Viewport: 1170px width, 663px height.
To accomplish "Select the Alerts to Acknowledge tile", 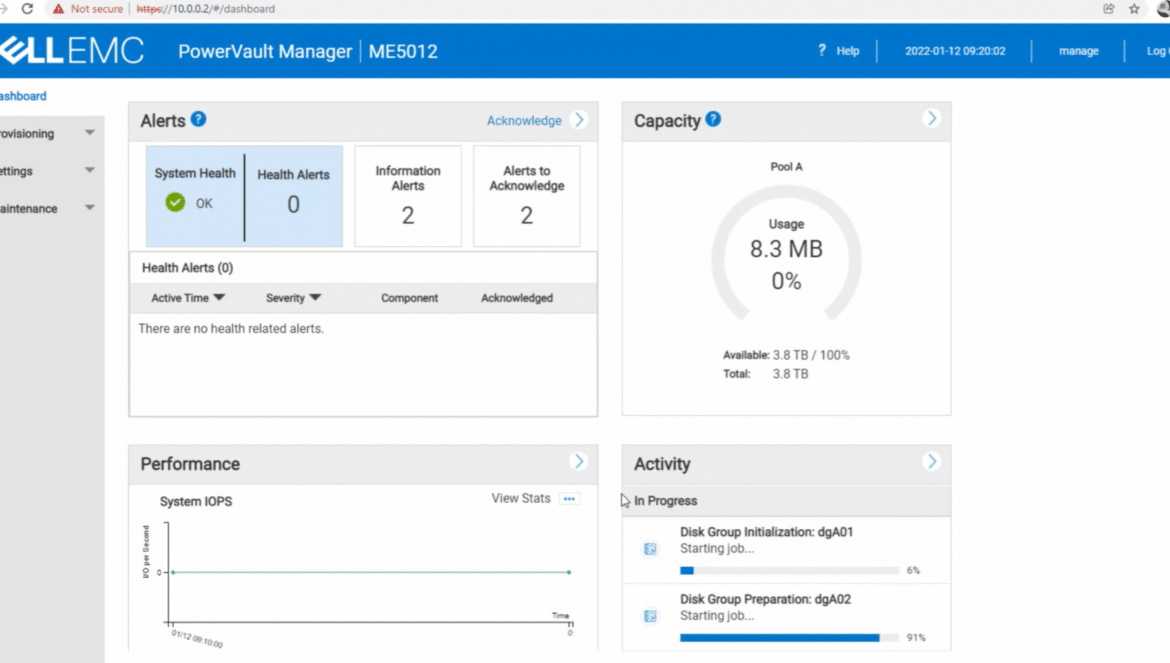I will pos(527,195).
